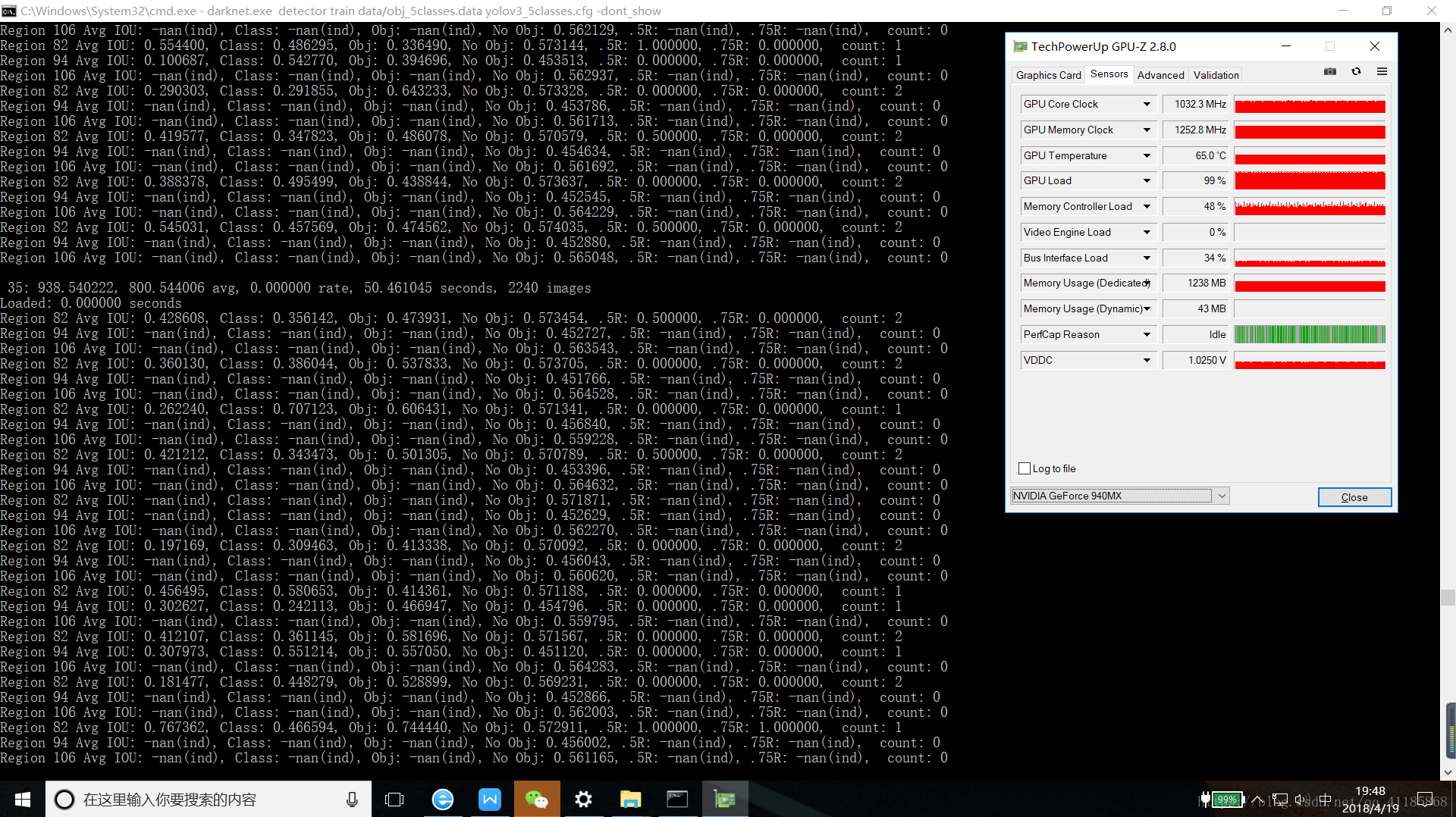Click the Cortana circle icon
The image size is (1456, 817).
[64, 800]
